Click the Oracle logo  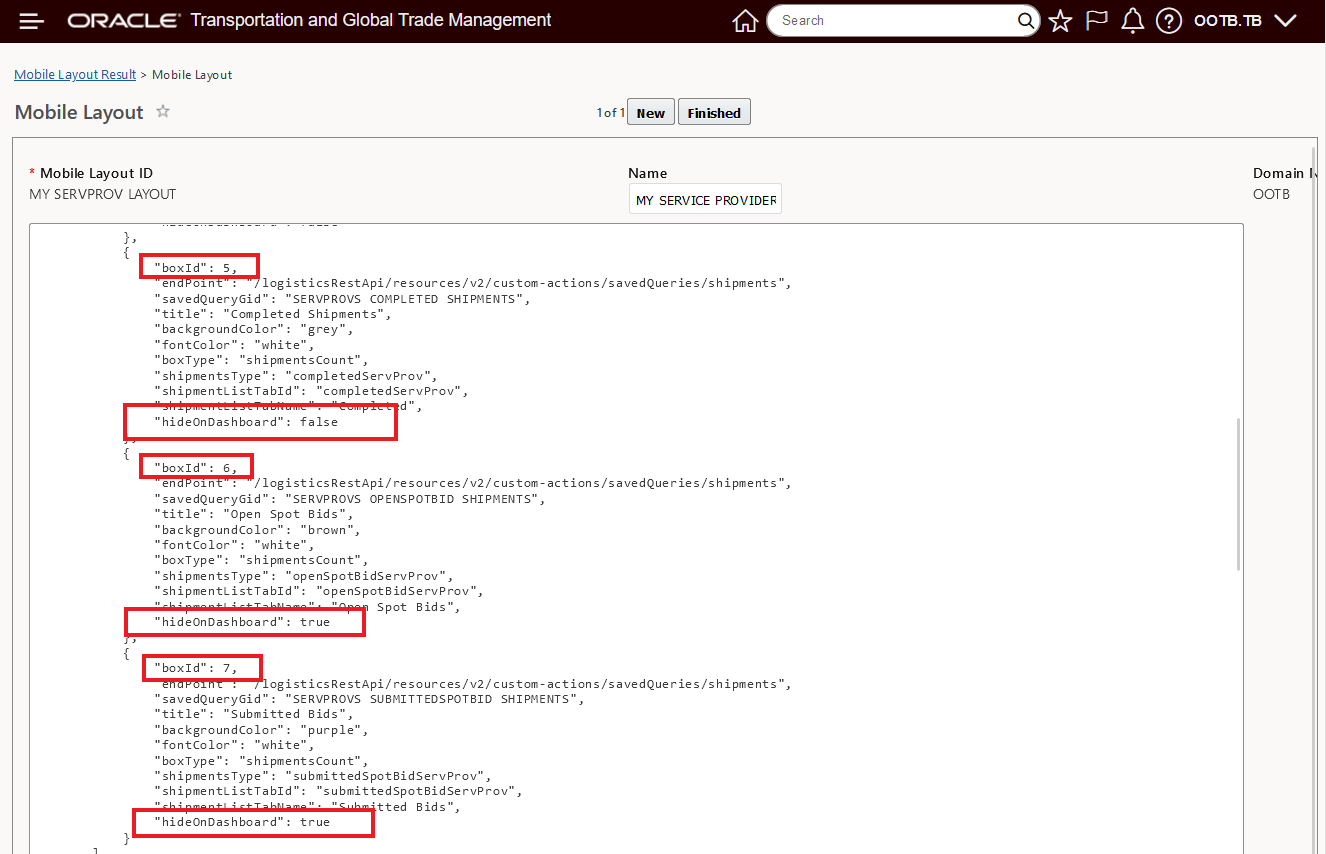(124, 21)
